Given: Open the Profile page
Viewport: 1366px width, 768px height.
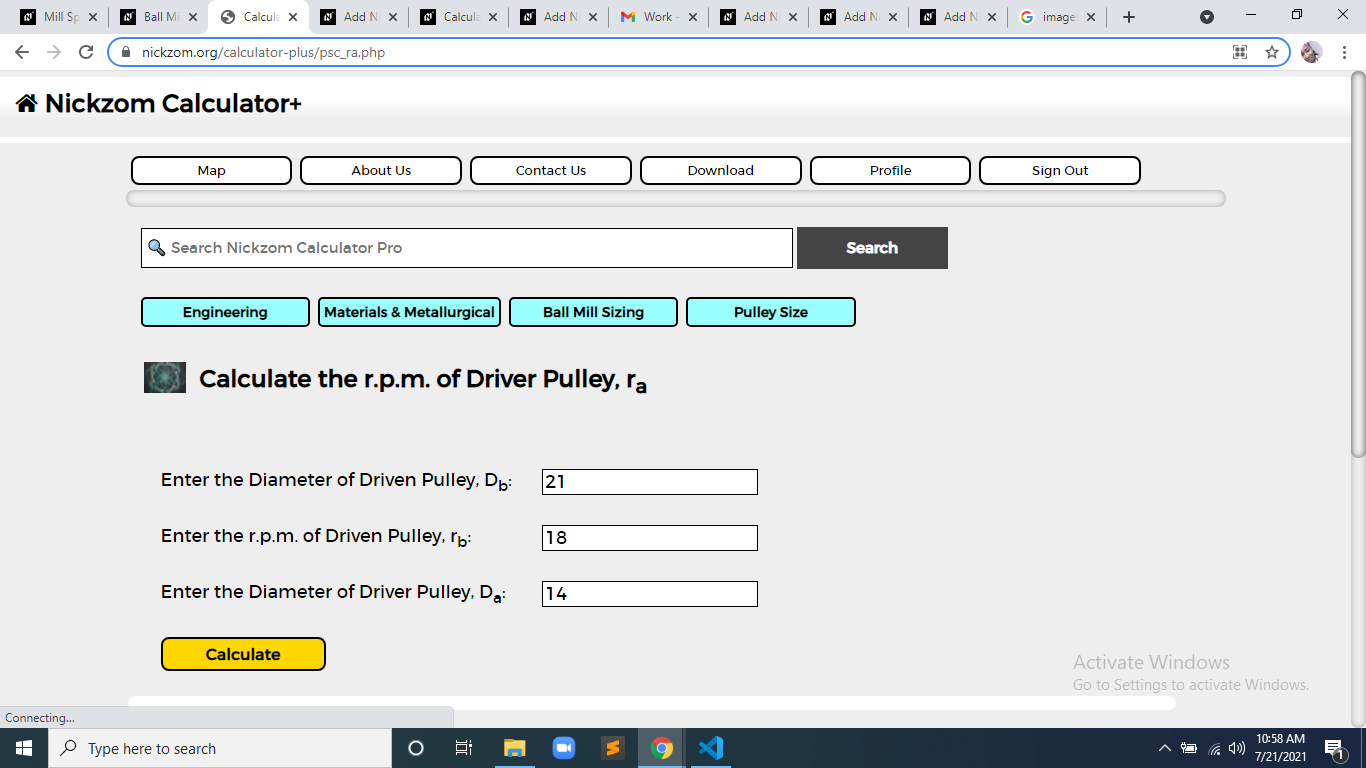Looking at the screenshot, I should tap(890, 170).
